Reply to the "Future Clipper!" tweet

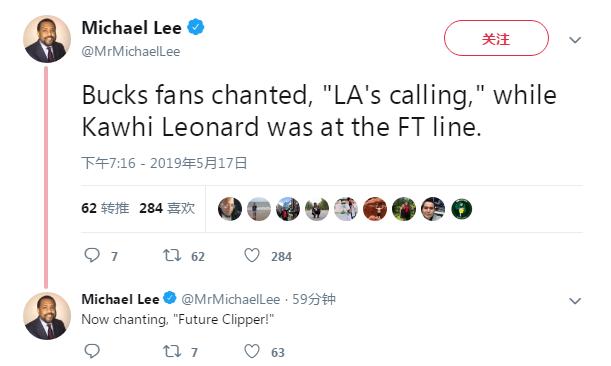92,351
